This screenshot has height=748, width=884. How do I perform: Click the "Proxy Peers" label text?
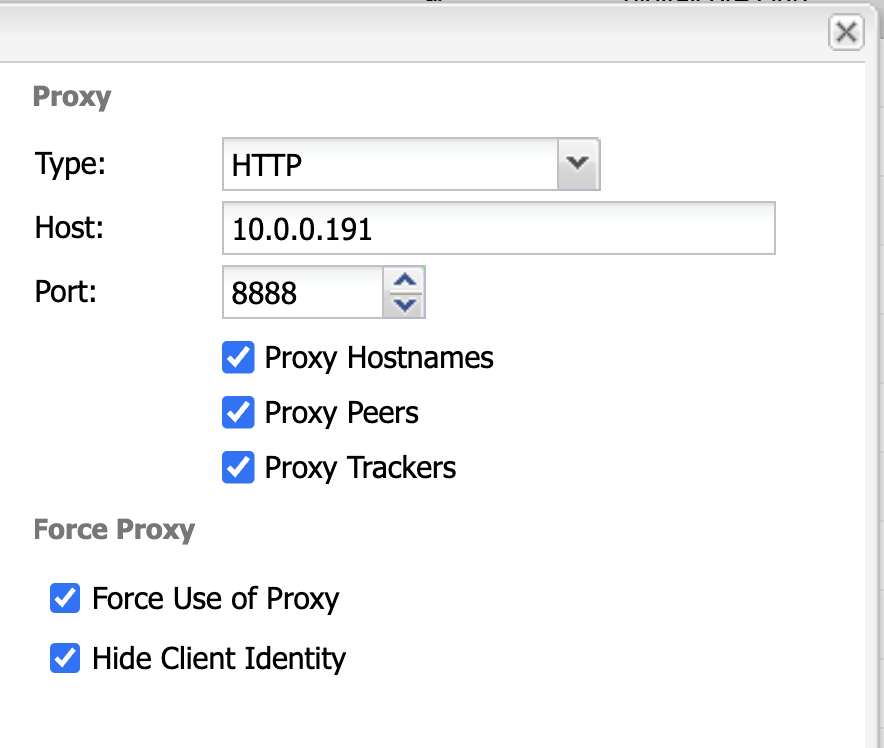(x=341, y=413)
